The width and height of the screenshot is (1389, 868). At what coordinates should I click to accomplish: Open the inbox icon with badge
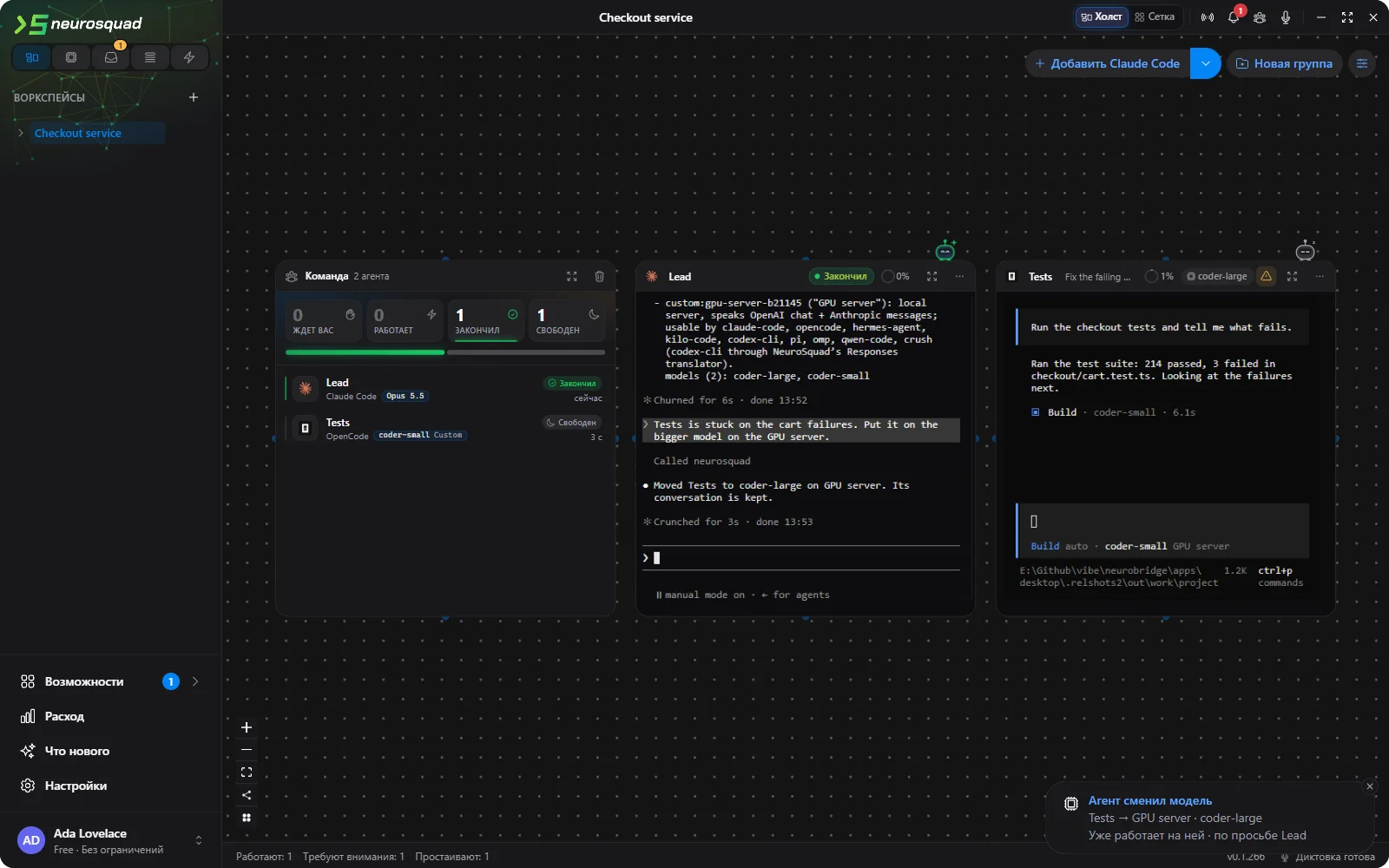coord(111,57)
